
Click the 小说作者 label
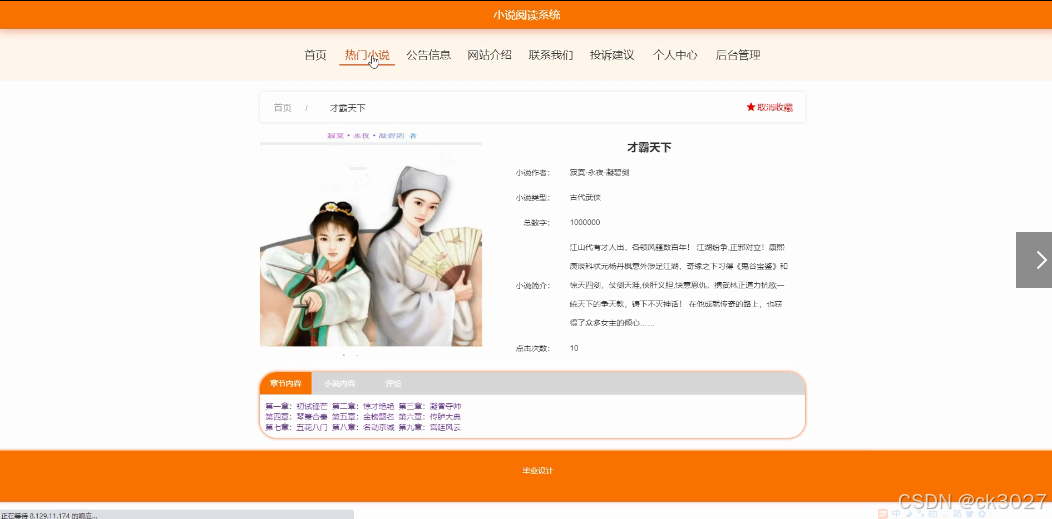coord(533,172)
